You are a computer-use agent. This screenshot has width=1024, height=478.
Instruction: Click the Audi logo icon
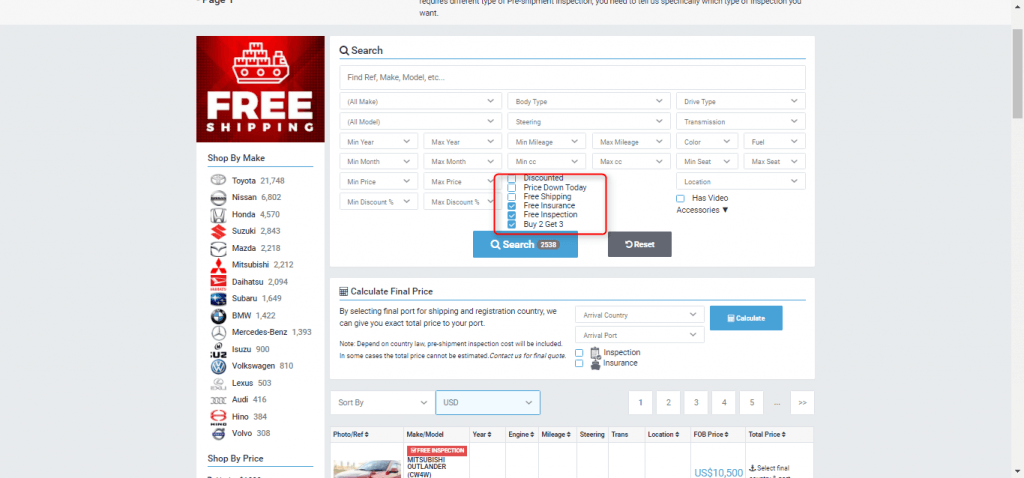[217, 400]
